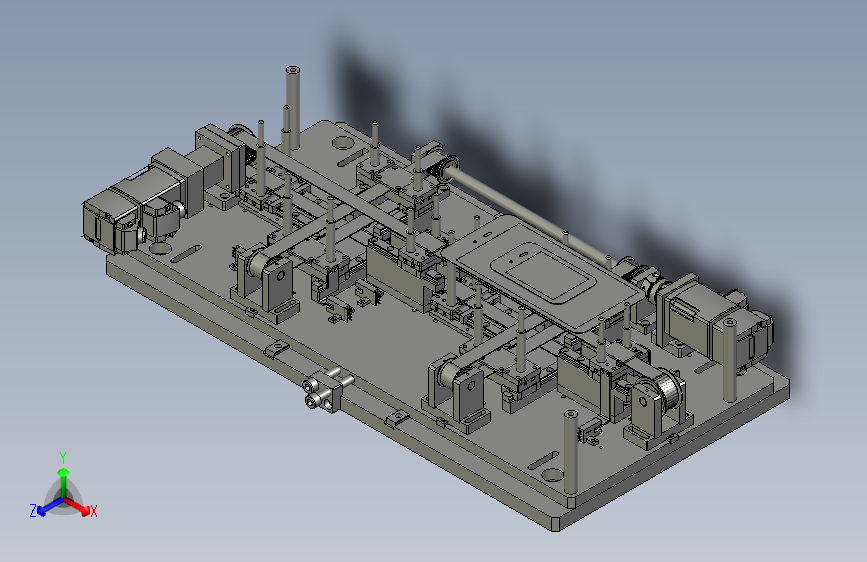Select the tallest vertical post at the rear
The image size is (867, 562).
[293, 108]
